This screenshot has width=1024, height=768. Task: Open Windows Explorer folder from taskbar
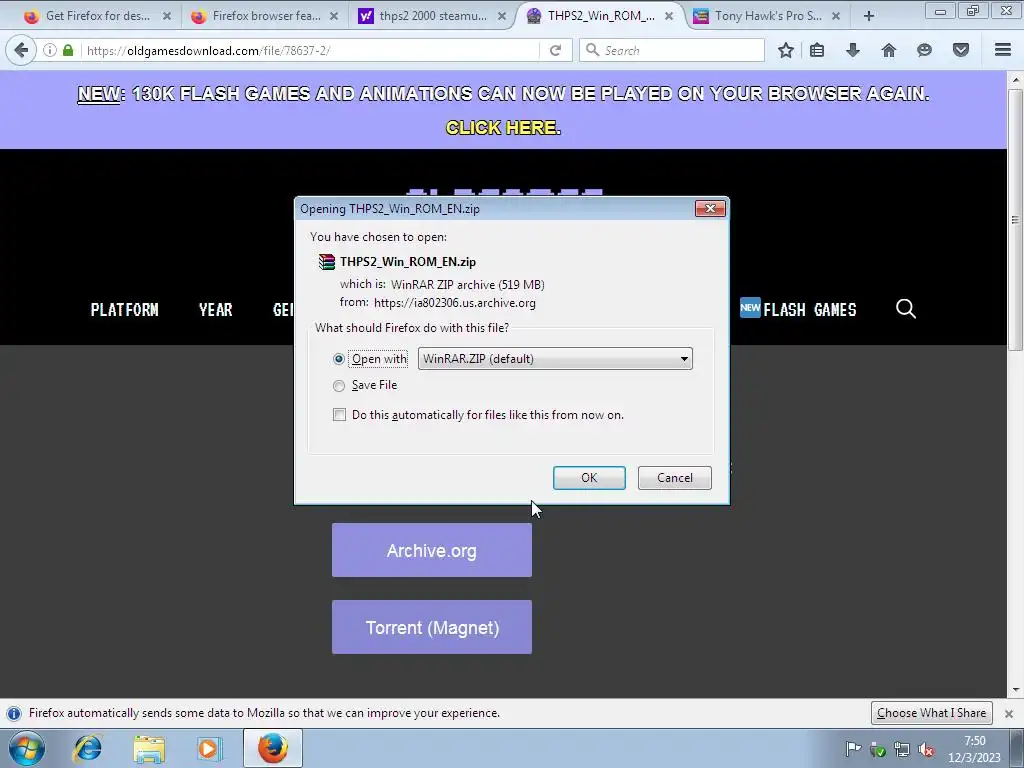(x=149, y=748)
